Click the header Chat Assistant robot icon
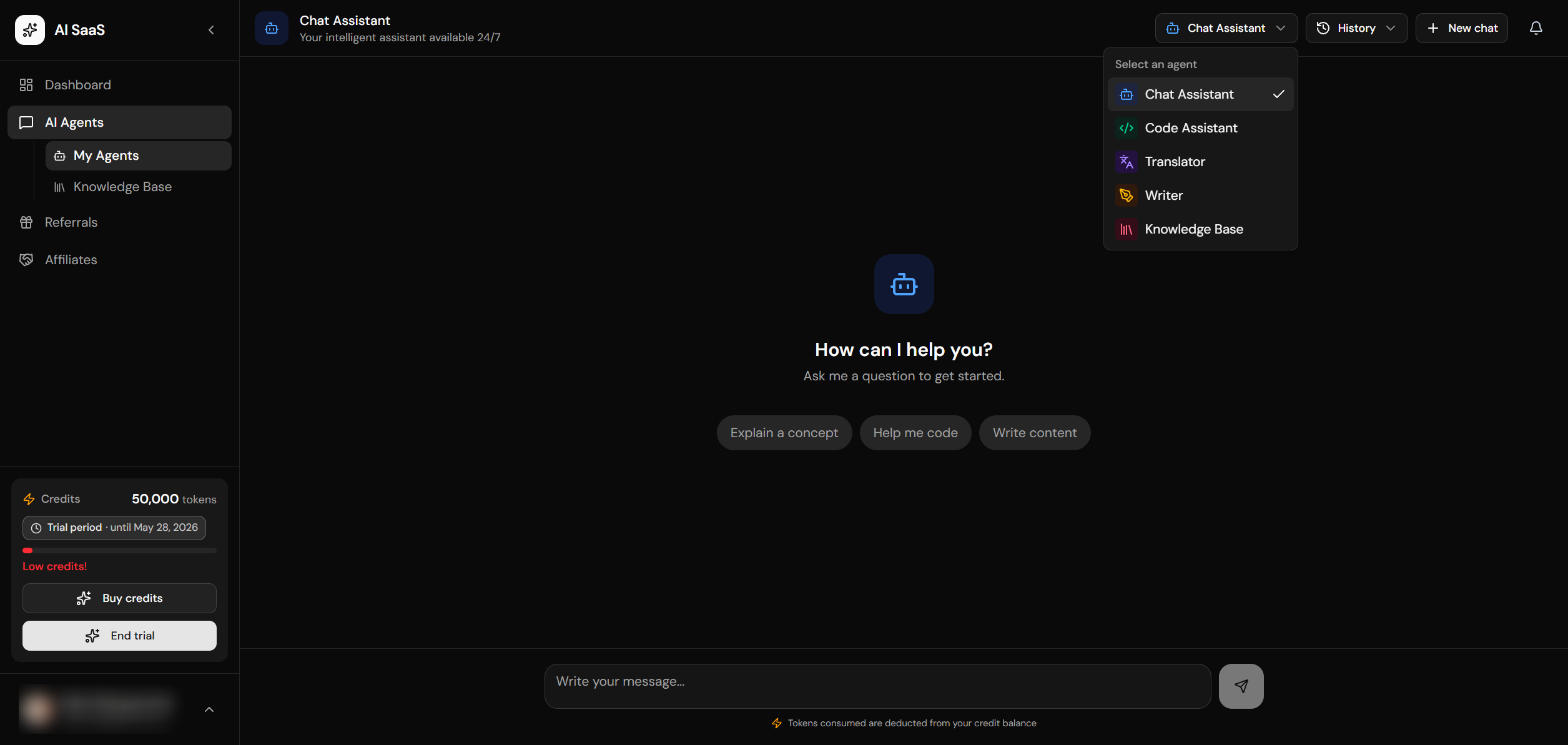This screenshot has width=1568, height=745. 272,28
